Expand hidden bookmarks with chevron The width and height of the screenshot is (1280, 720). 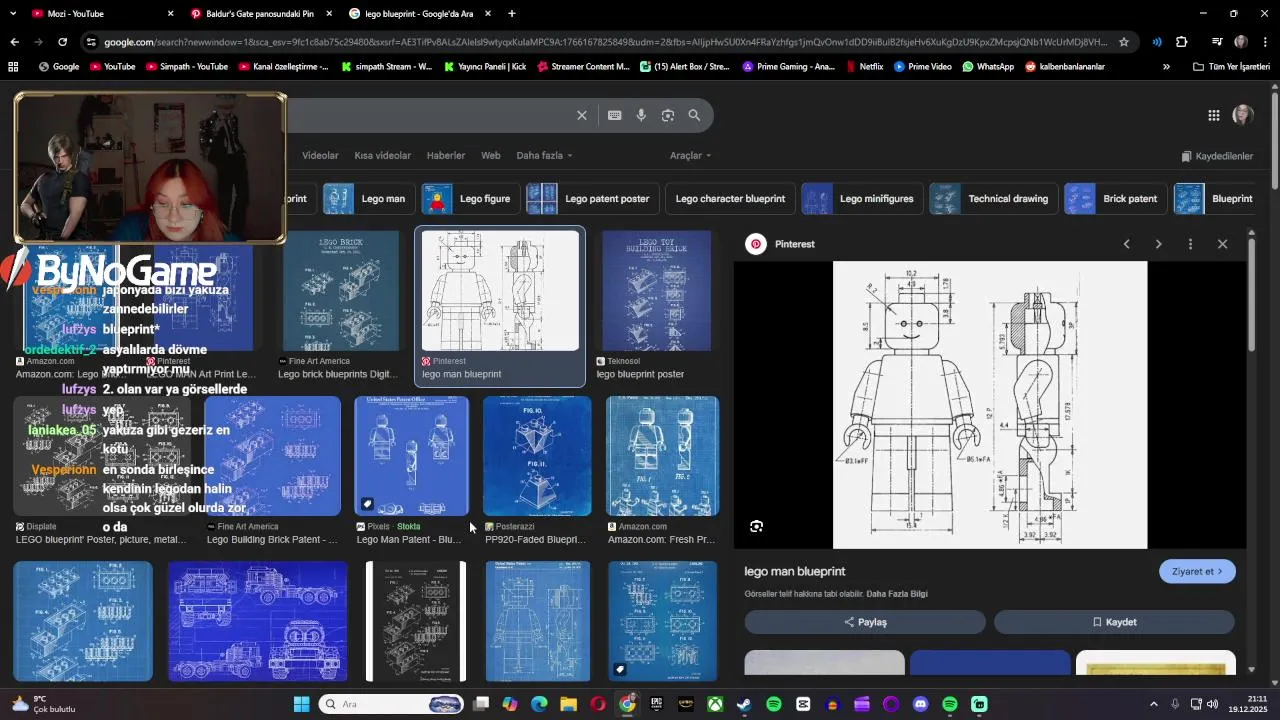coord(1166,67)
